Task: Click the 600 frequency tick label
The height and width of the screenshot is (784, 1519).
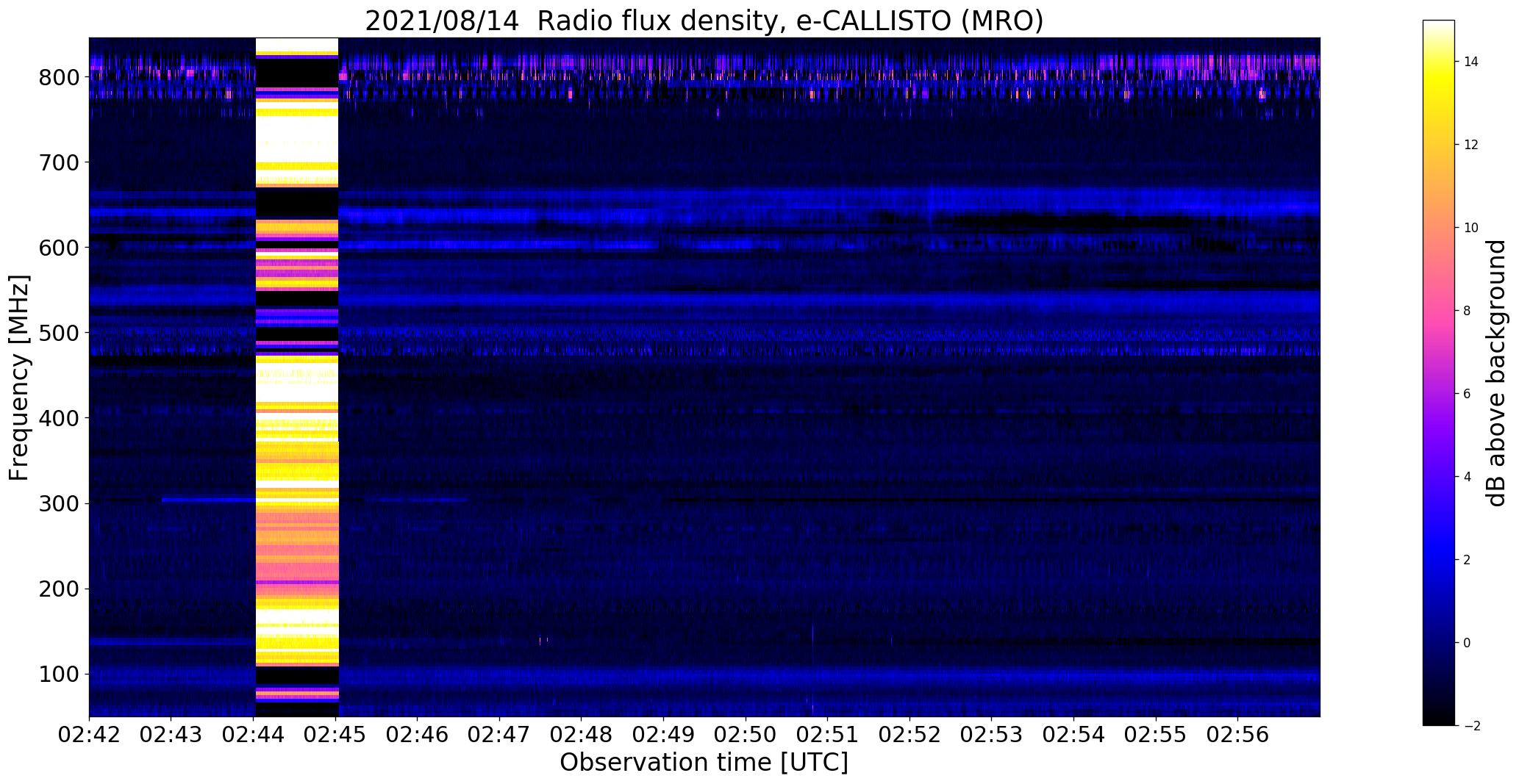Action: pos(60,248)
